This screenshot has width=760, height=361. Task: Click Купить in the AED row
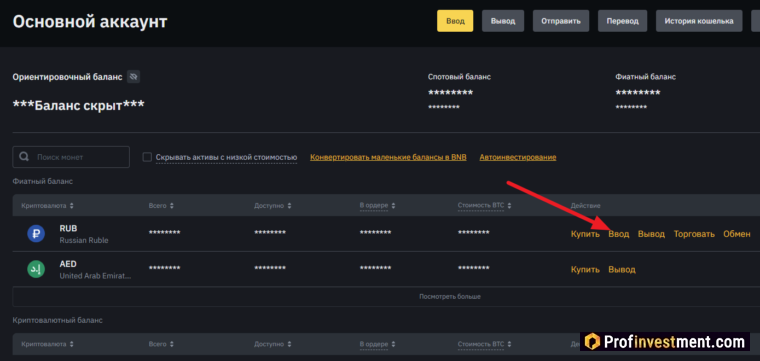coord(585,269)
